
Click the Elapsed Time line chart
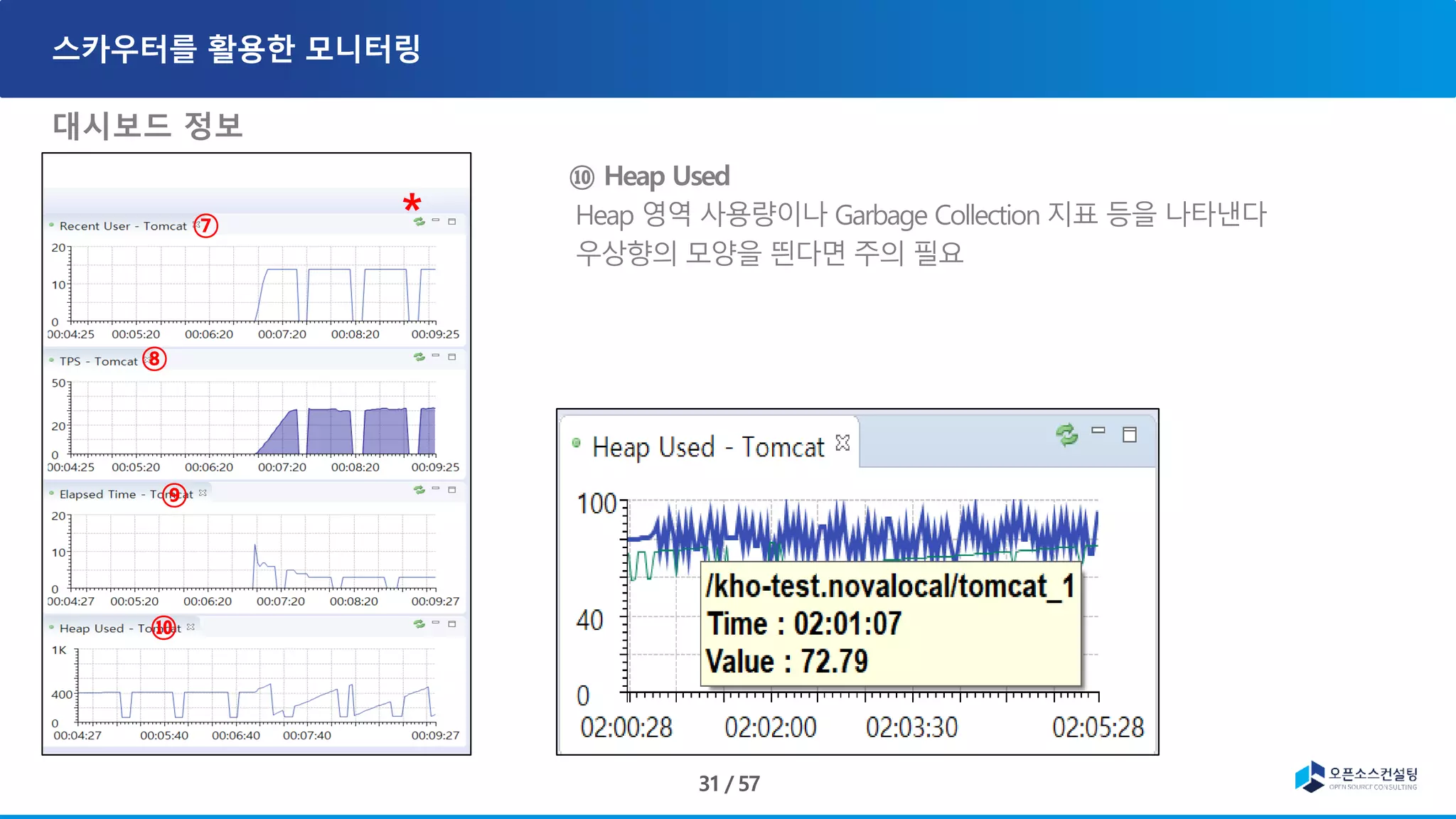point(253,552)
